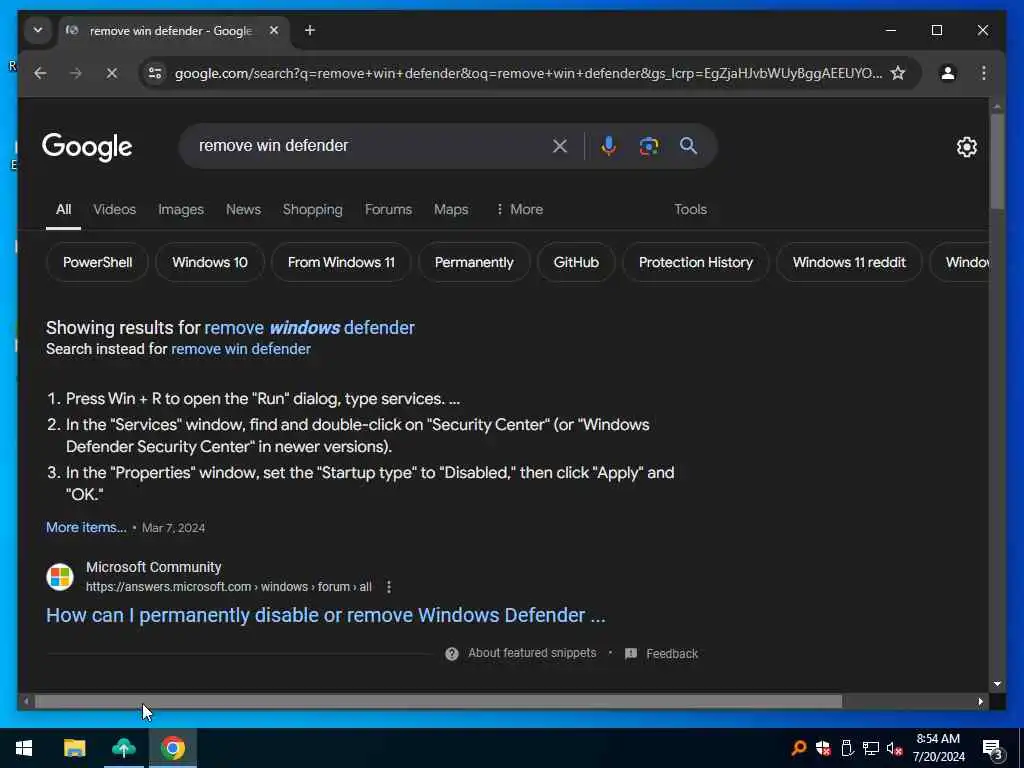Clear the Google search box
This screenshot has height=768, width=1024.
pyautogui.click(x=560, y=146)
